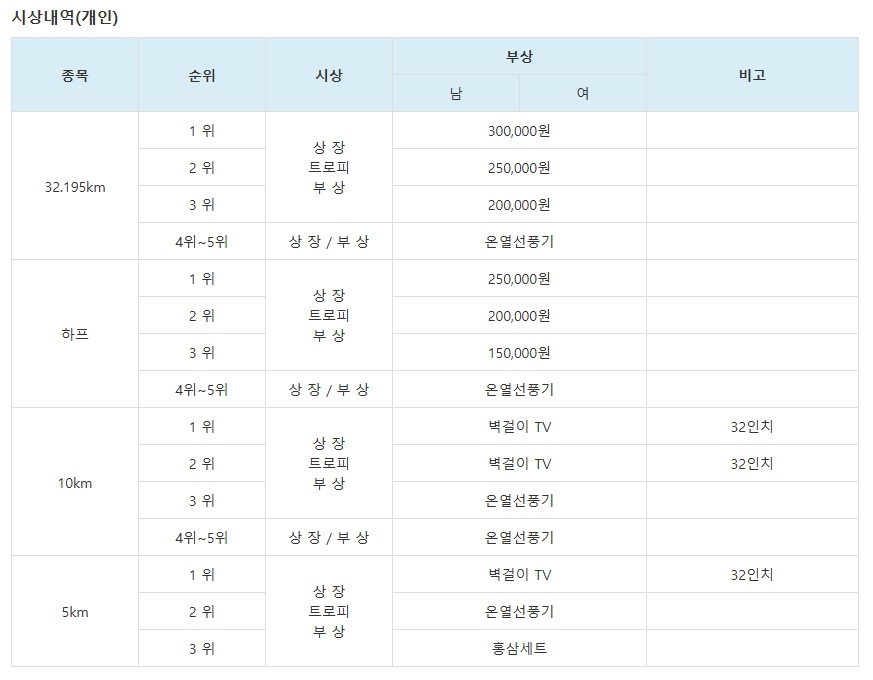Click the 홍삼세트 prize cell

click(x=519, y=648)
